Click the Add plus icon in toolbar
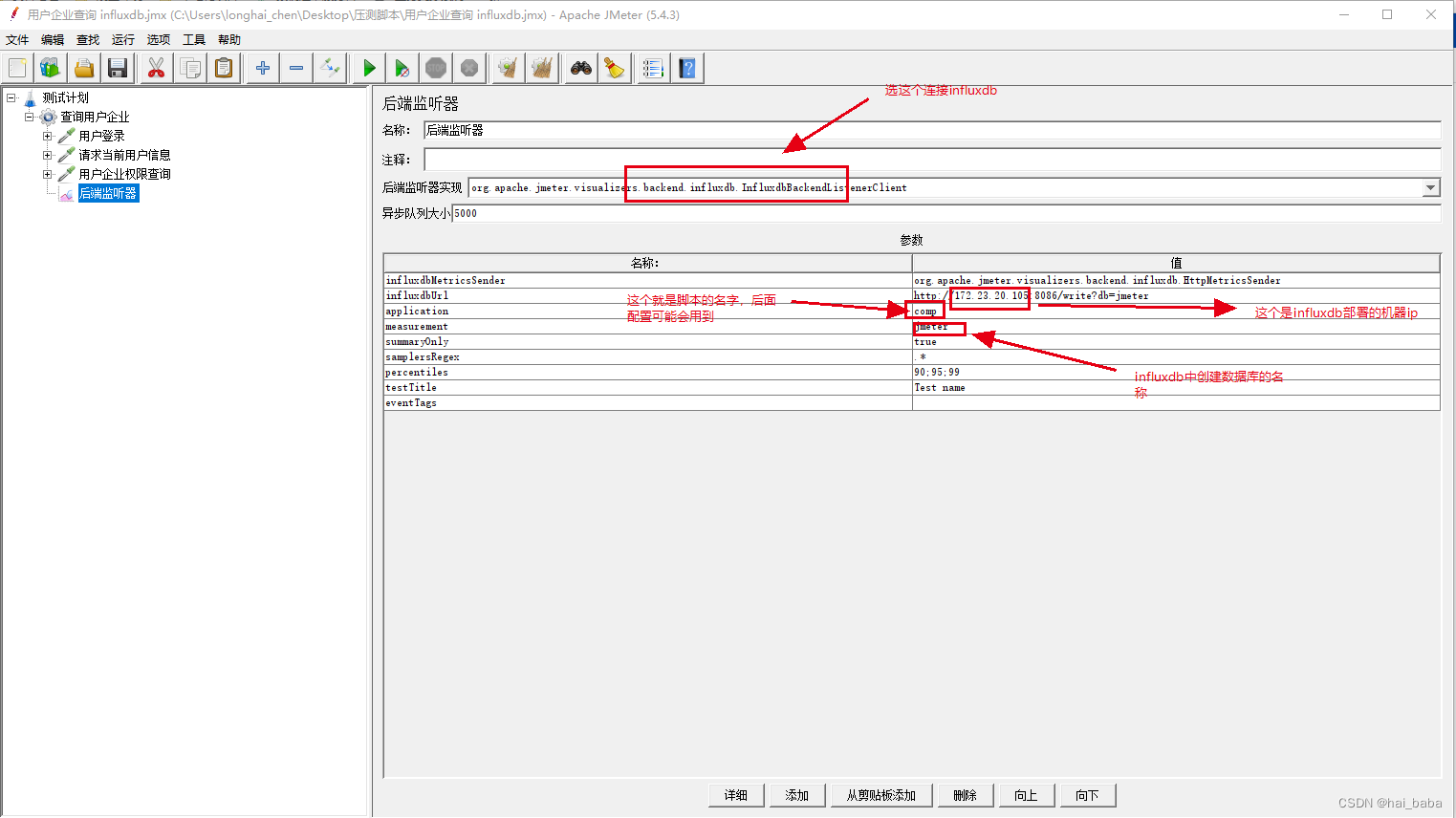 pos(263,68)
